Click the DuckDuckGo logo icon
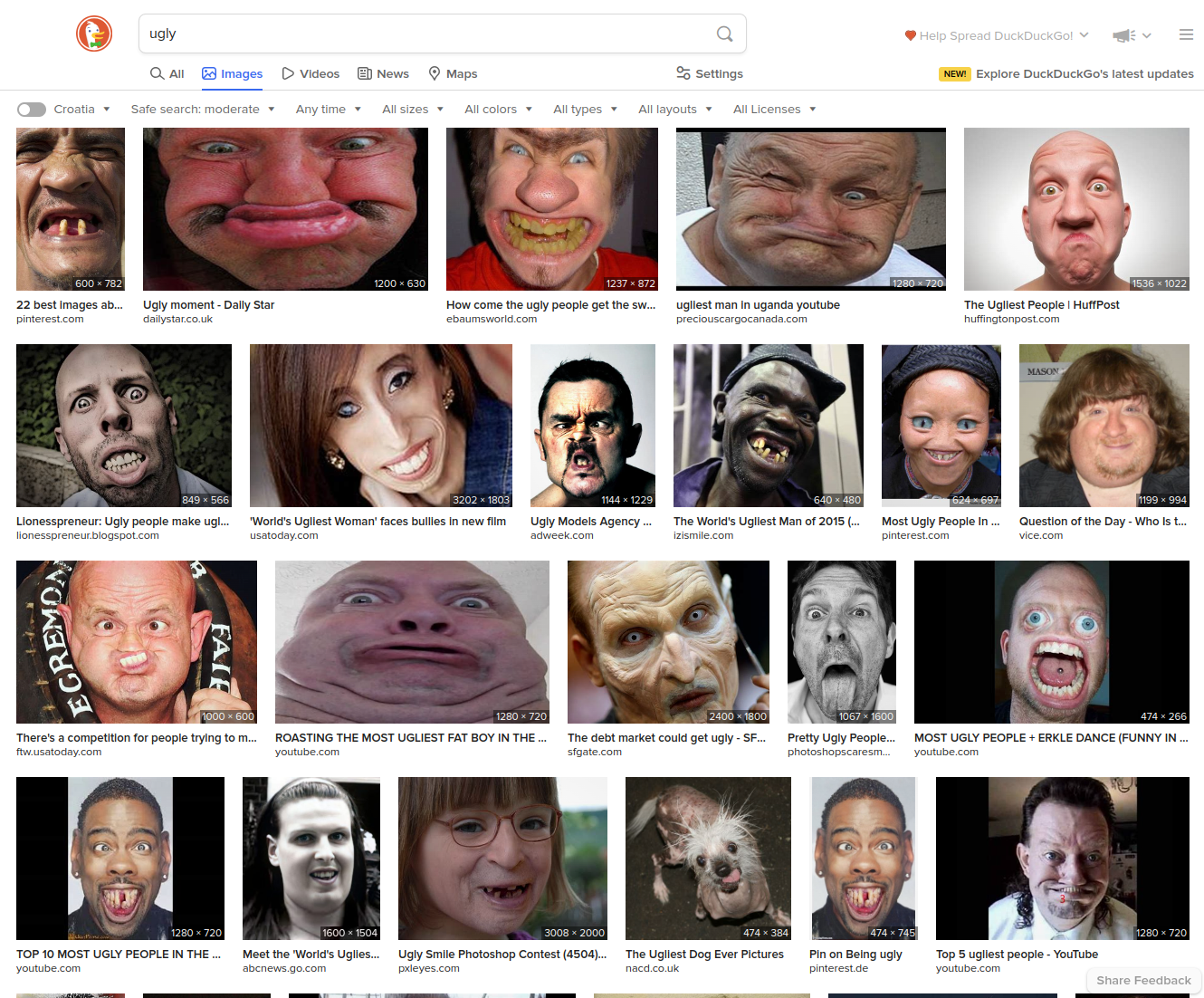 (x=94, y=34)
